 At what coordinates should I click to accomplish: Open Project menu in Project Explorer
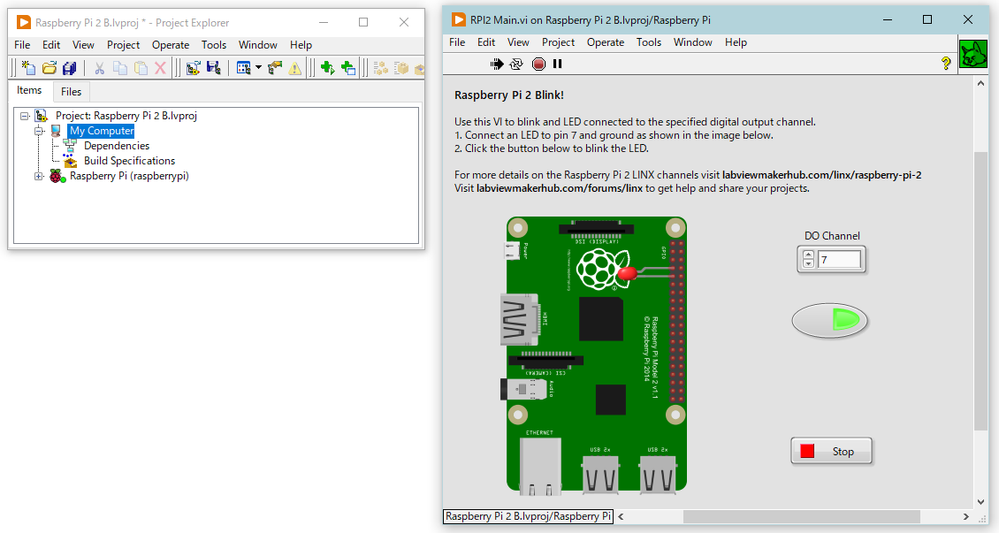click(123, 45)
